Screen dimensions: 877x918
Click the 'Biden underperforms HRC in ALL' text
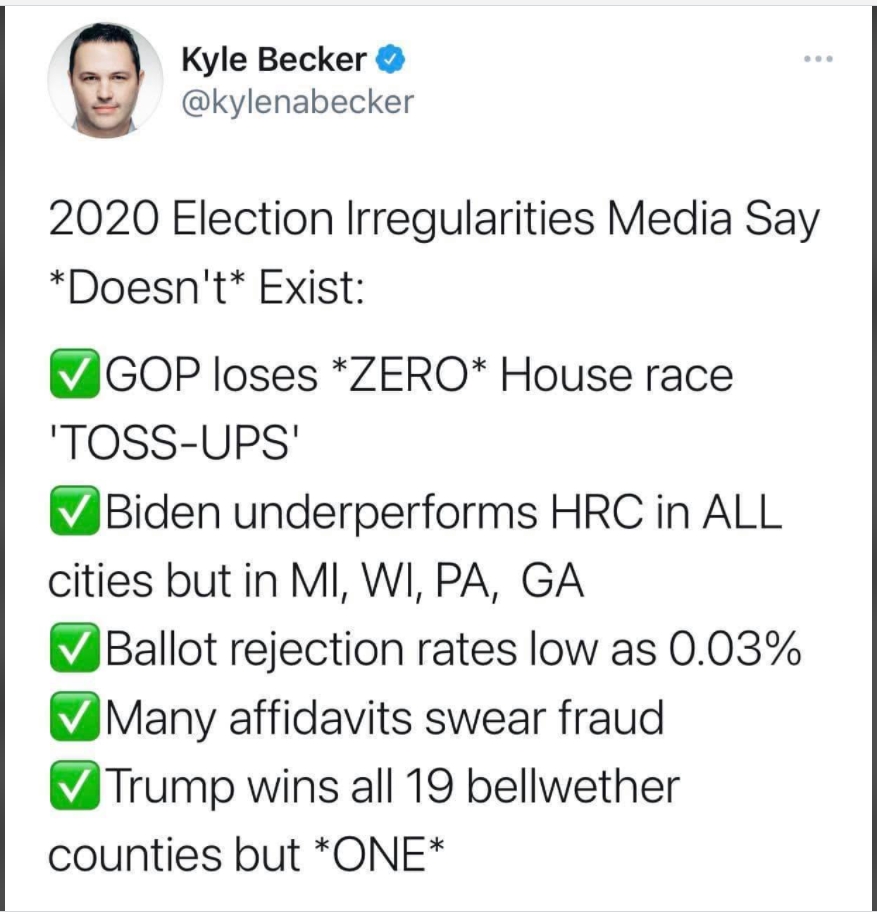click(x=441, y=514)
